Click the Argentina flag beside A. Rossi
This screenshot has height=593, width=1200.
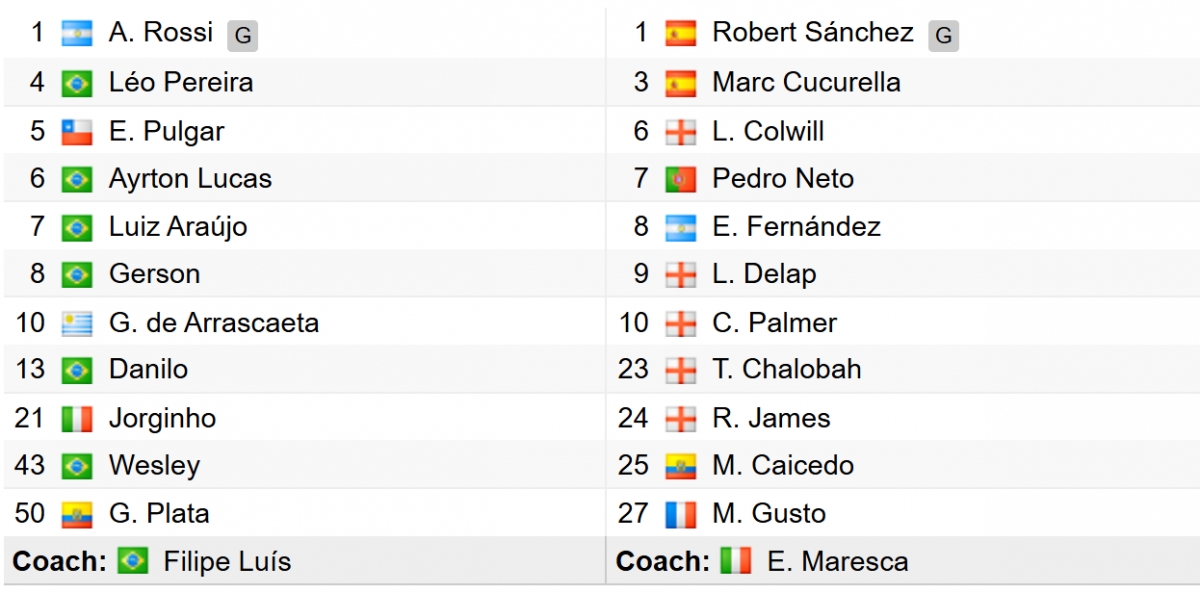tap(77, 34)
